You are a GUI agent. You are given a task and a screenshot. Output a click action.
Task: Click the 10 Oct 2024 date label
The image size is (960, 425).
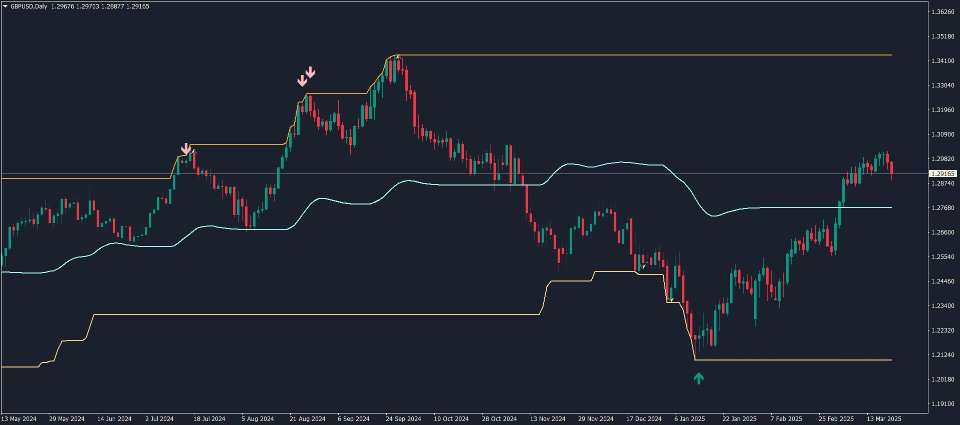coord(452,419)
